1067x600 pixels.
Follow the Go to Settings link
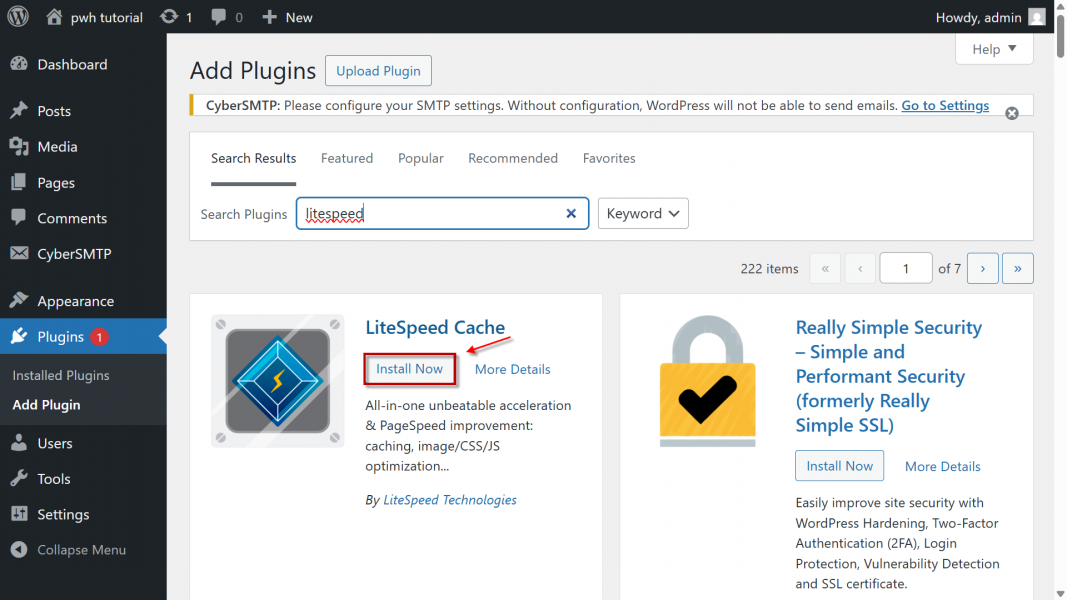(945, 105)
